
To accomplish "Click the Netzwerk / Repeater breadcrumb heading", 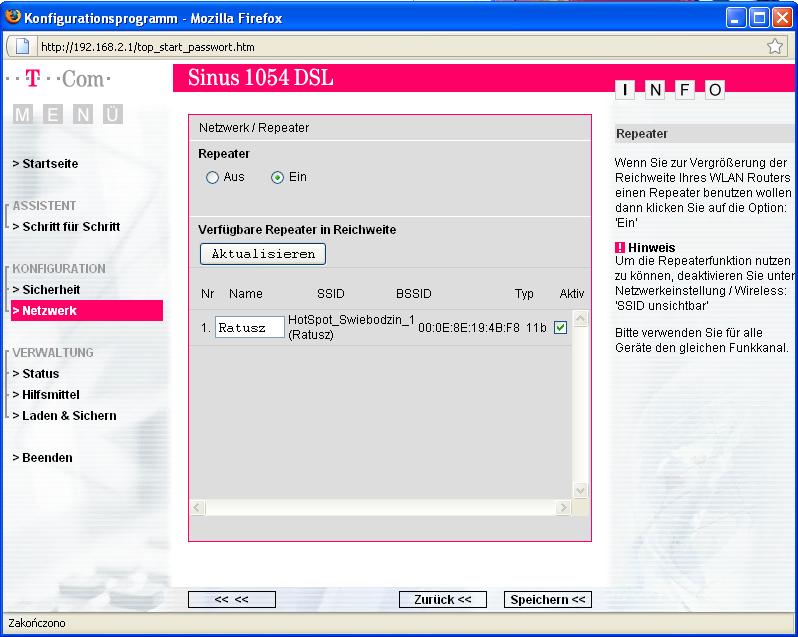I will (254, 128).
